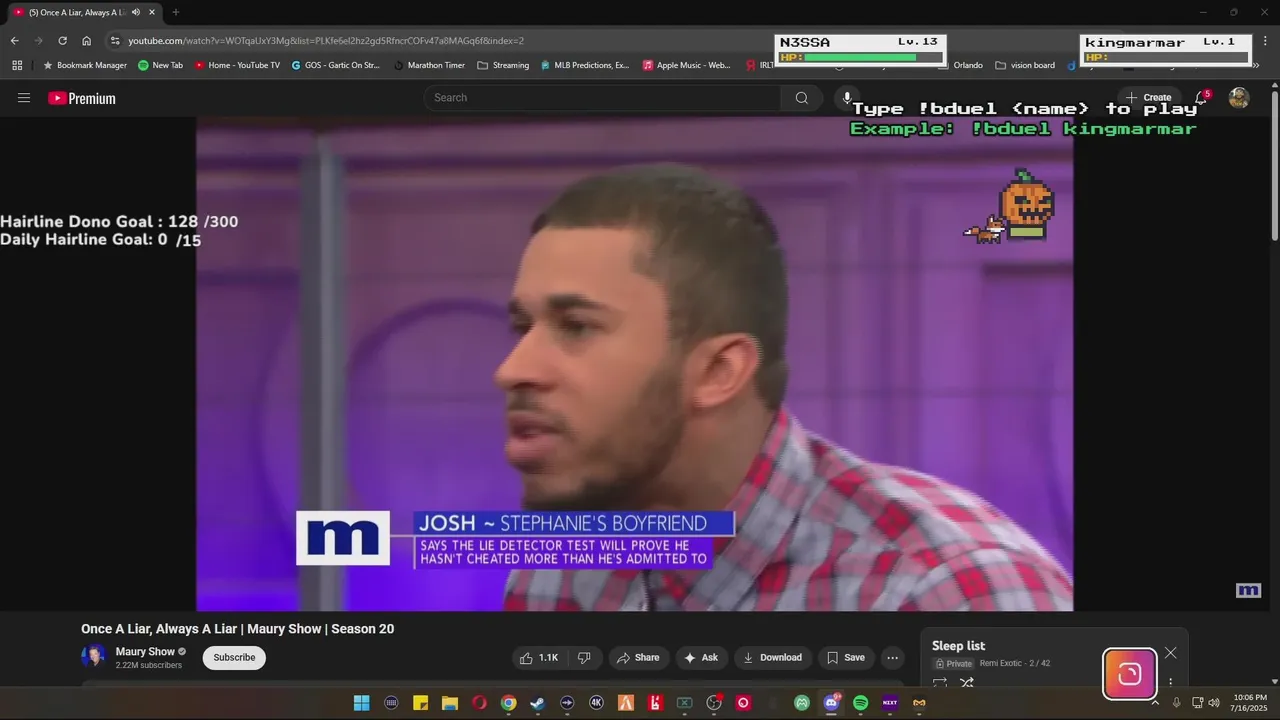Open the YouTube account avatar menu
This screenshot has height=720, width=1280.
click(1239, 97)
